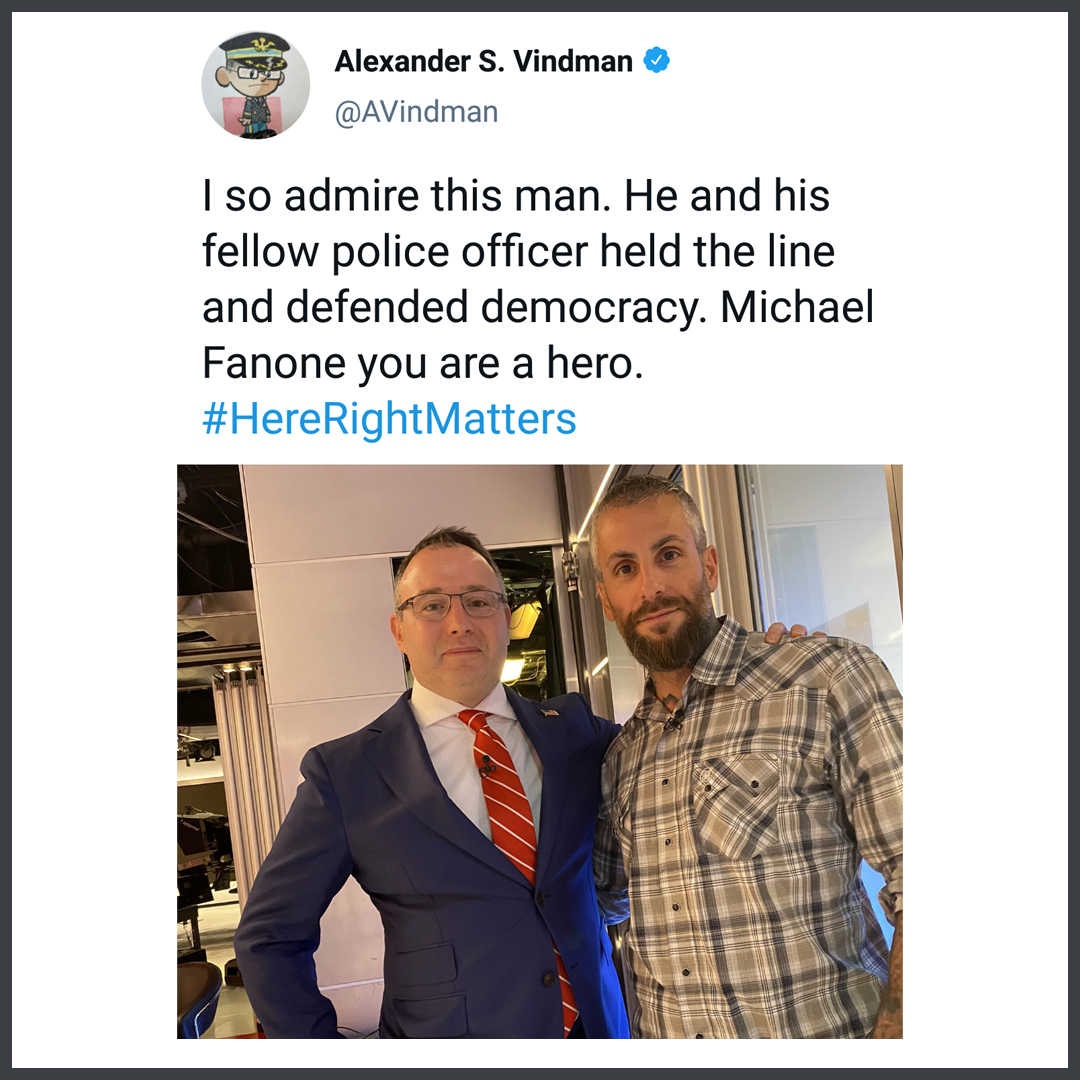Click the flag lapel pin on navy suit

549,712
